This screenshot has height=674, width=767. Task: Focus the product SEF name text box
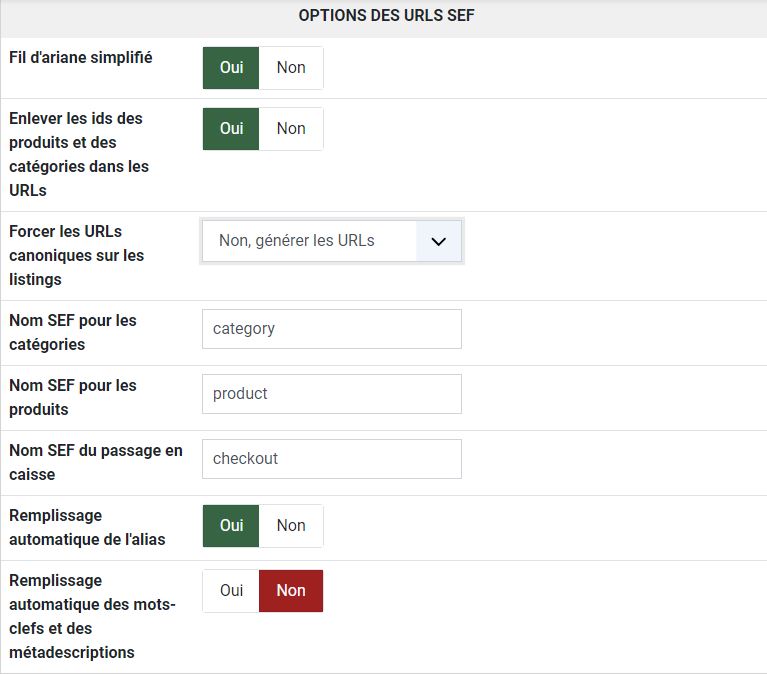click(x=331, y=394)
